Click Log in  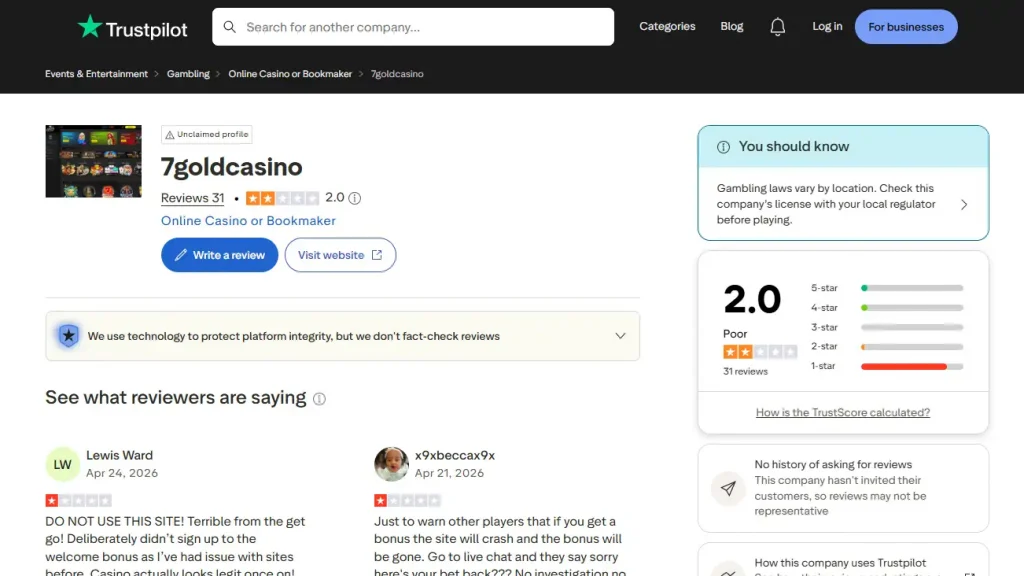[827, 27]
